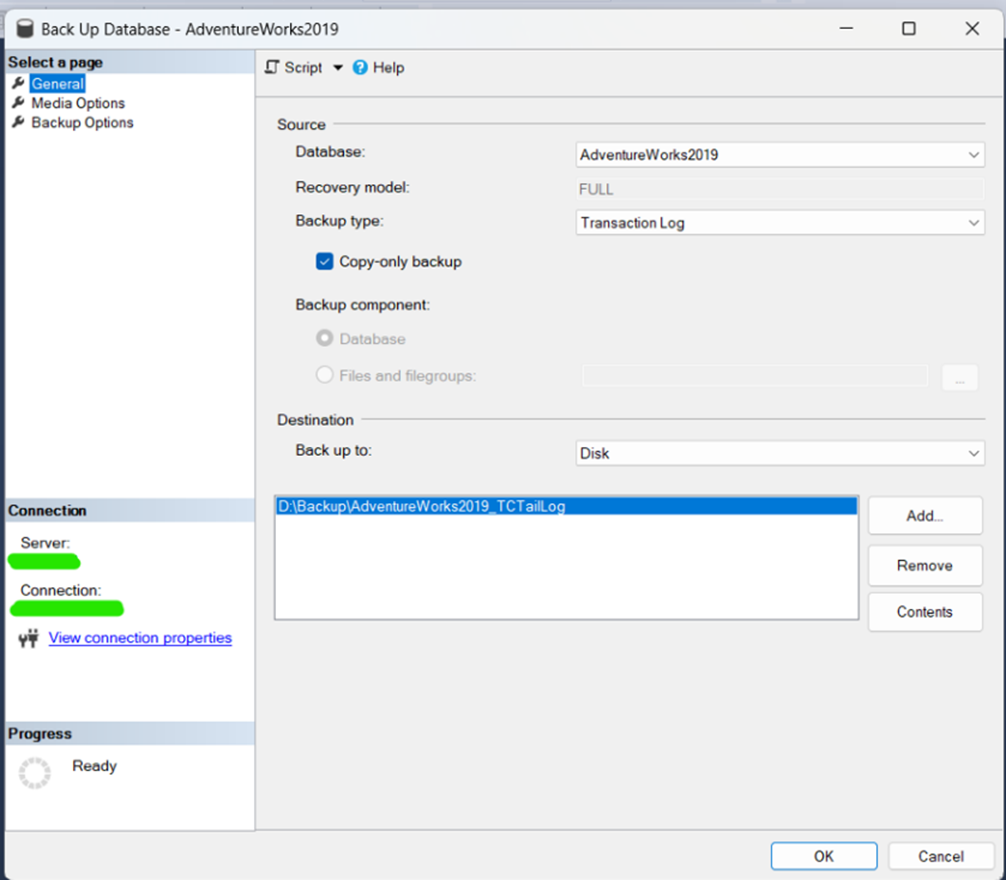Click the OK button
The width and height of the screenshot is (1006, 880).
point(824,856)
